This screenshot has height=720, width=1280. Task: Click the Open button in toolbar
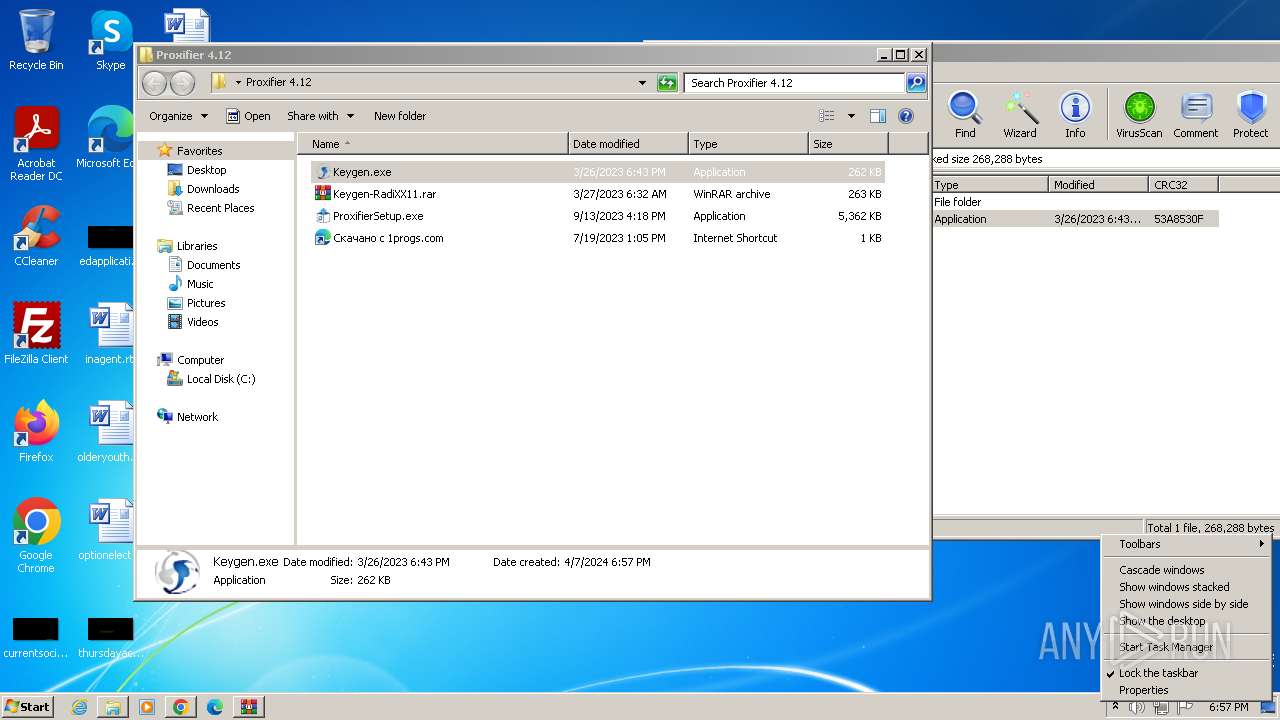pyautogui.click(x=248, y=116)
